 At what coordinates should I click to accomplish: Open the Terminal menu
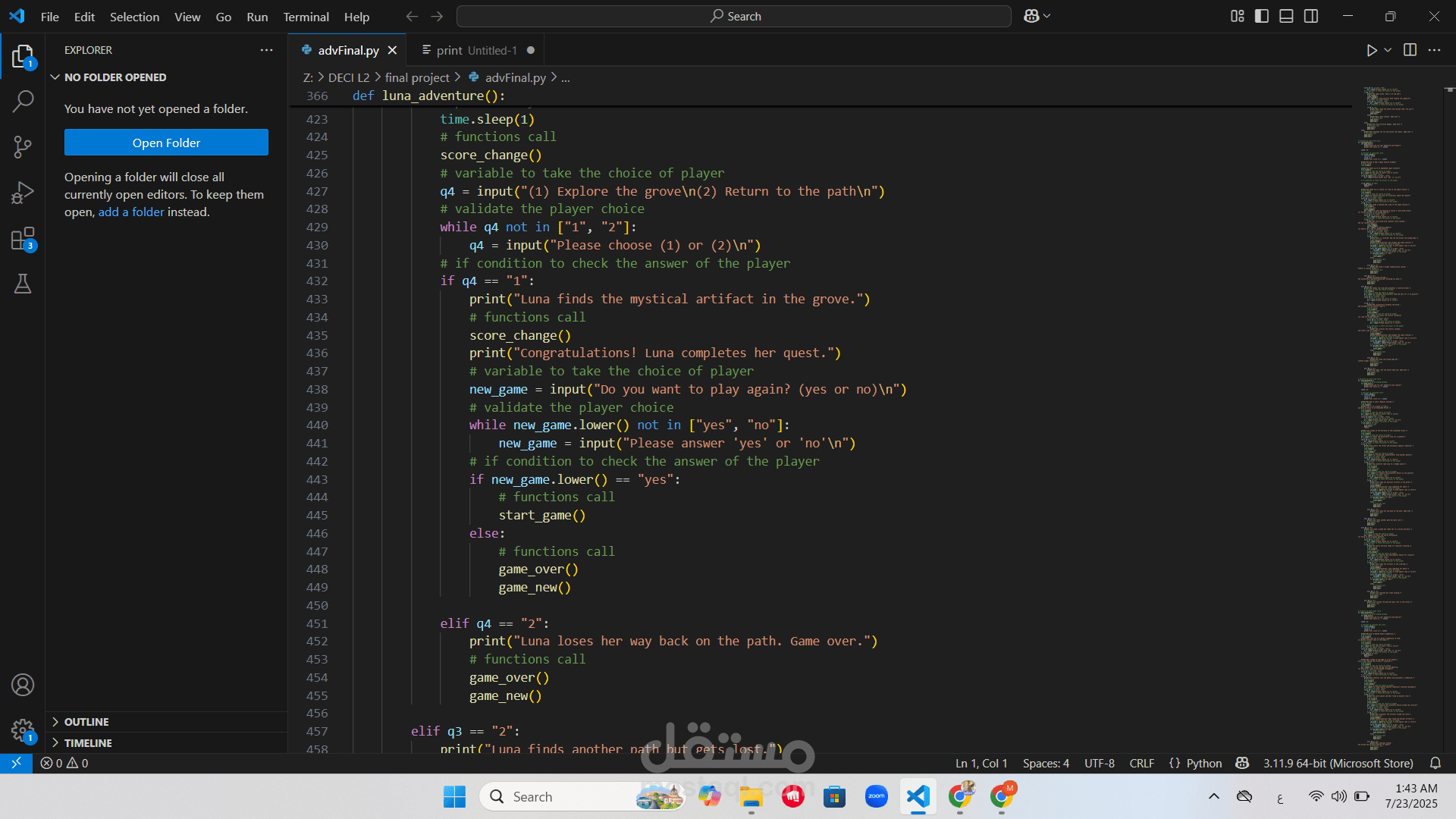pyautogui.click(x=306, y=17)
